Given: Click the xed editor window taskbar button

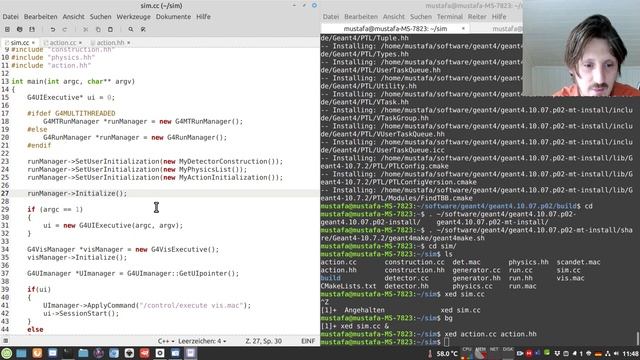Looking at the screenshot, I should 191,353.
